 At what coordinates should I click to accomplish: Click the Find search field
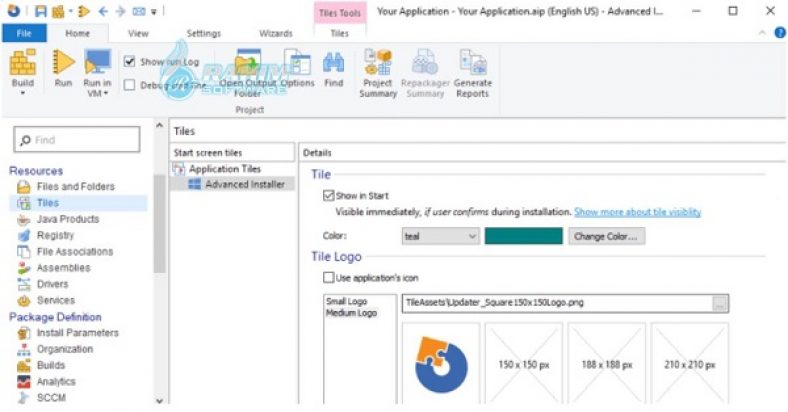pyautogui.click(x=76, y=140)
